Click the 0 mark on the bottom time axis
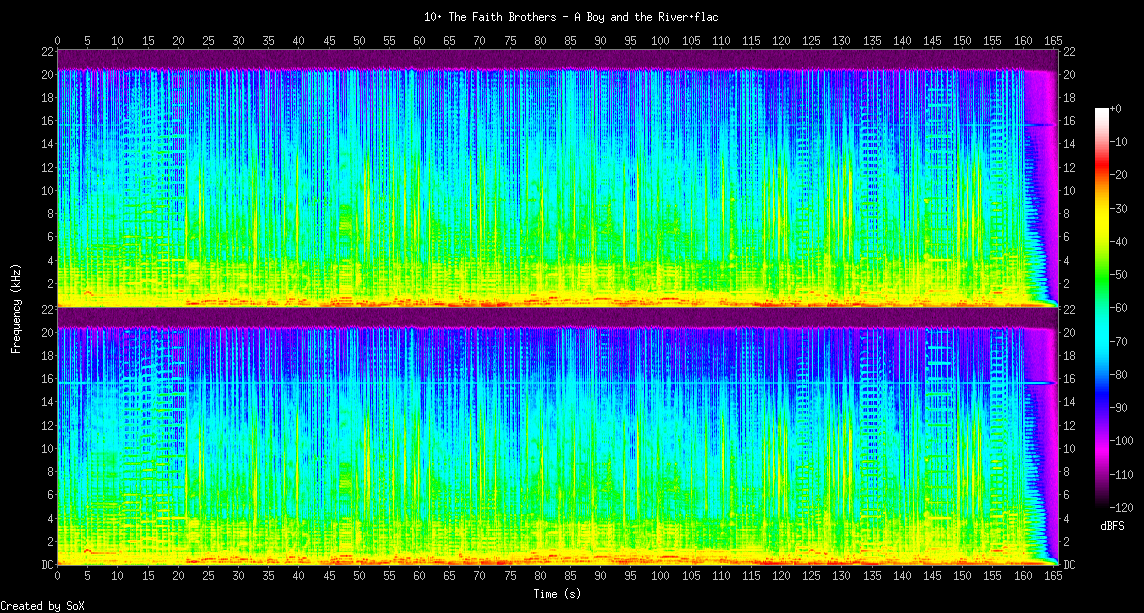The height and width of the screenshot is (613, 1144). tap(57, 577)
